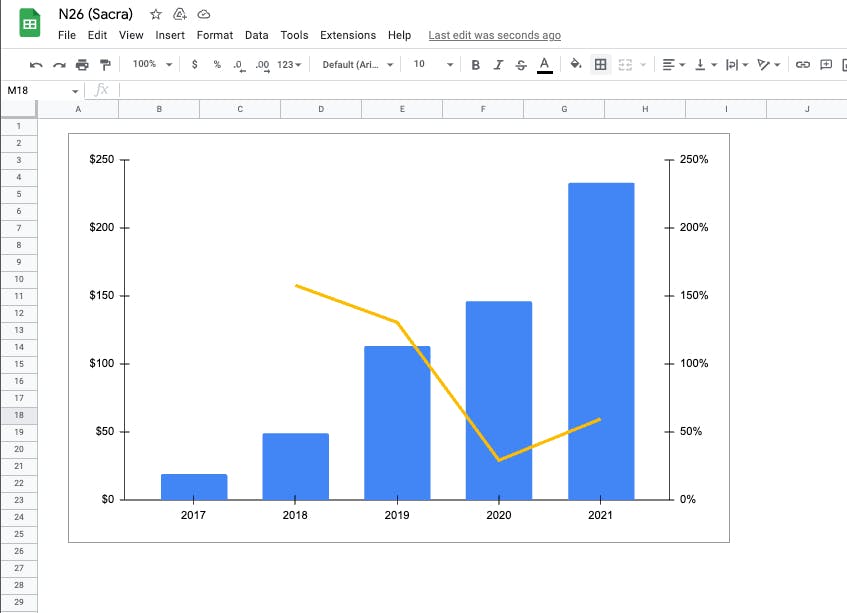Screen dimensions: 847x613
Task: Click merge cells icon
Action: pyautogui.click(x=625, y=65)
